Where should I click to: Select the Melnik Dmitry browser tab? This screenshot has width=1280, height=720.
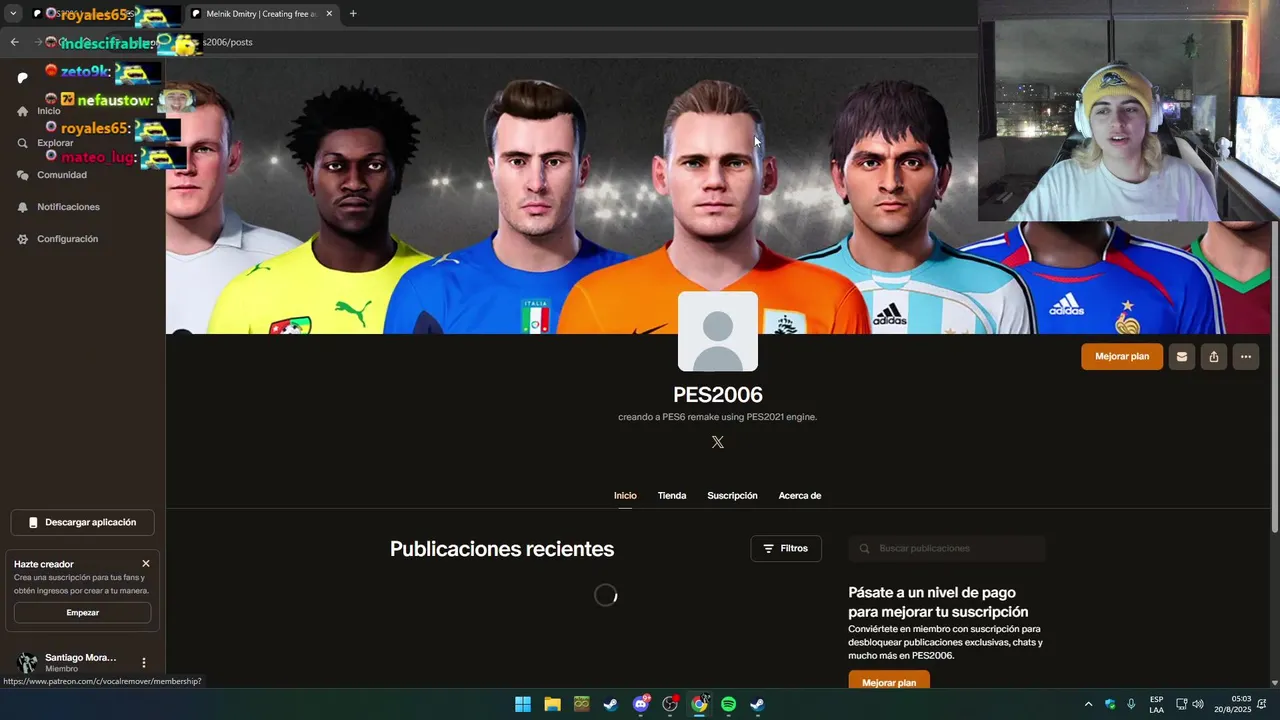(262, 14)
